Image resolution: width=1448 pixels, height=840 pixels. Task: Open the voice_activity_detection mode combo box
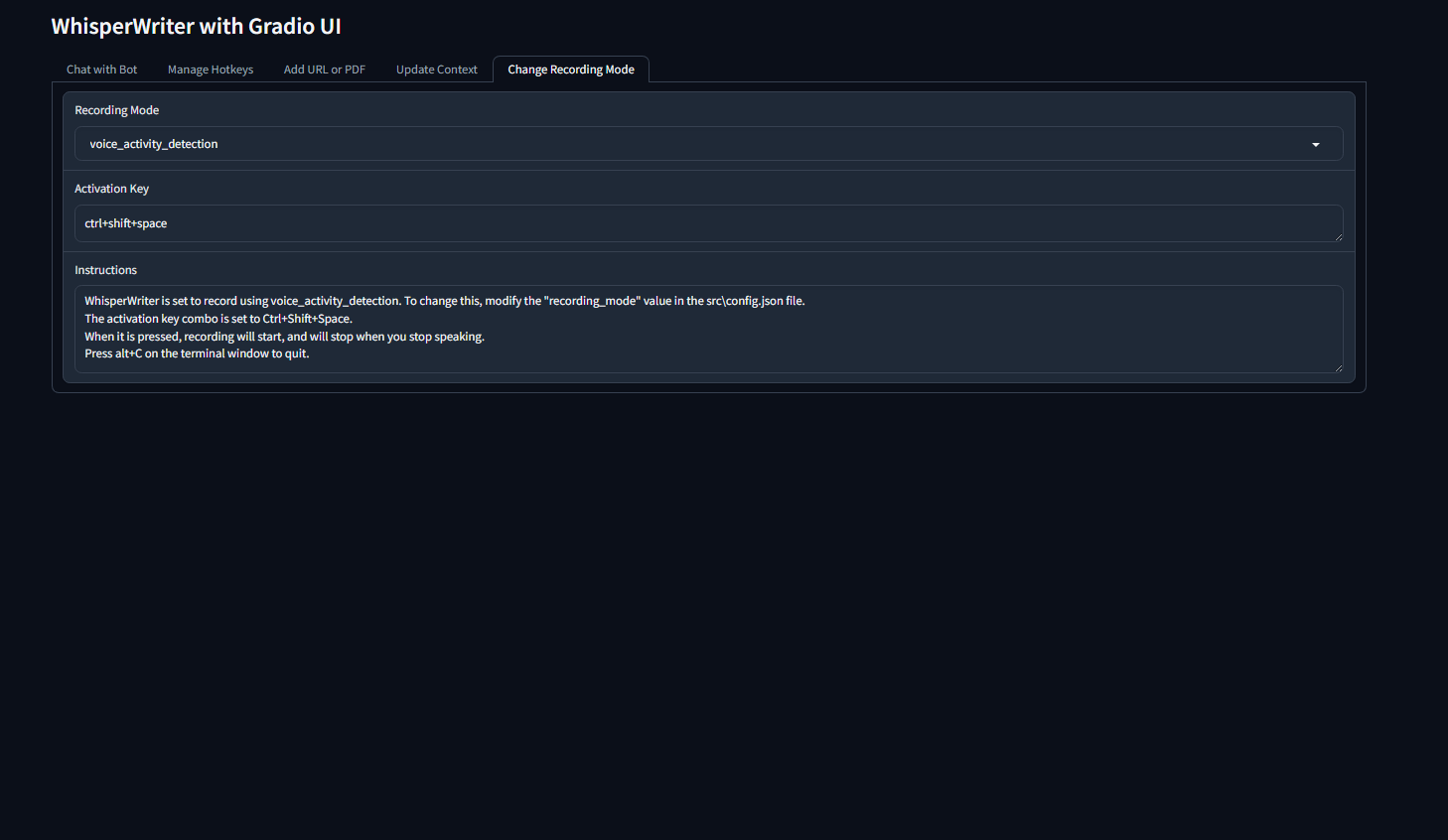[709, 144]
